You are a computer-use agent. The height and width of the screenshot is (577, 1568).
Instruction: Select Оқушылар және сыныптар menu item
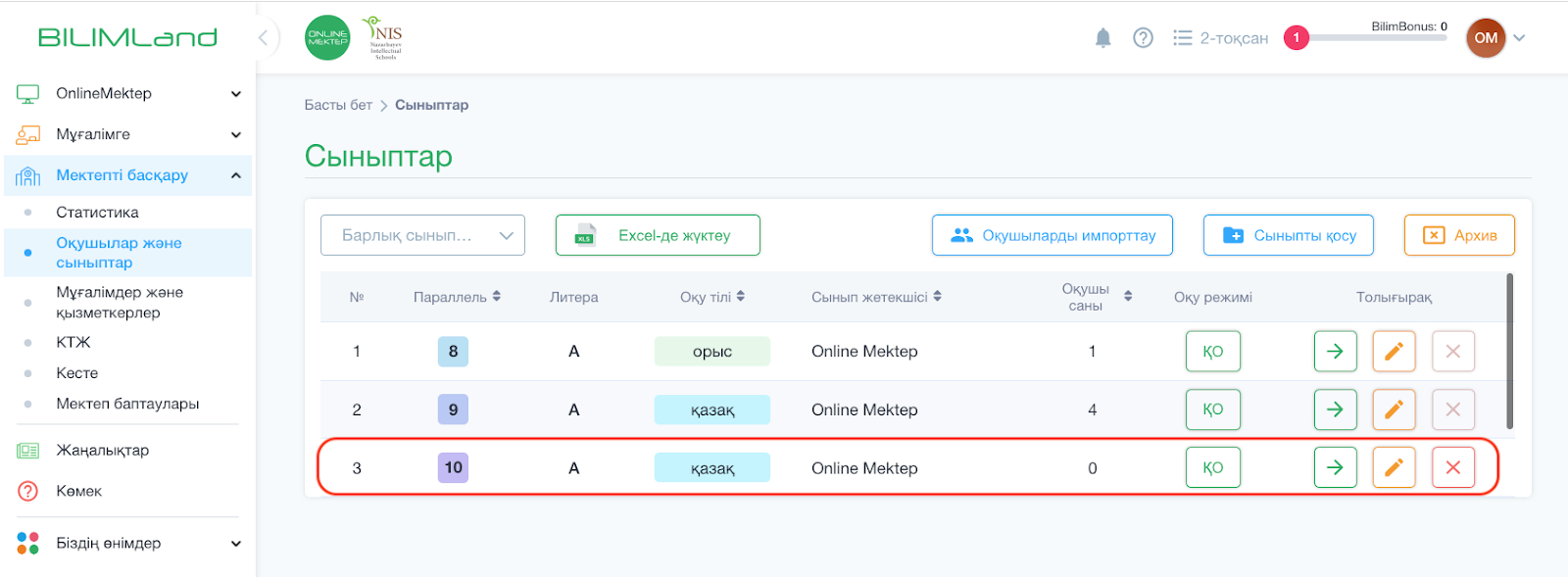pos(128,253)
